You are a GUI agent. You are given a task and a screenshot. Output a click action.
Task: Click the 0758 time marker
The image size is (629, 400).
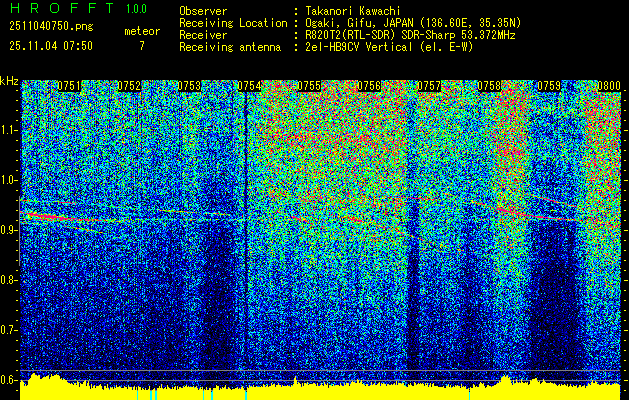click(489, 86)
